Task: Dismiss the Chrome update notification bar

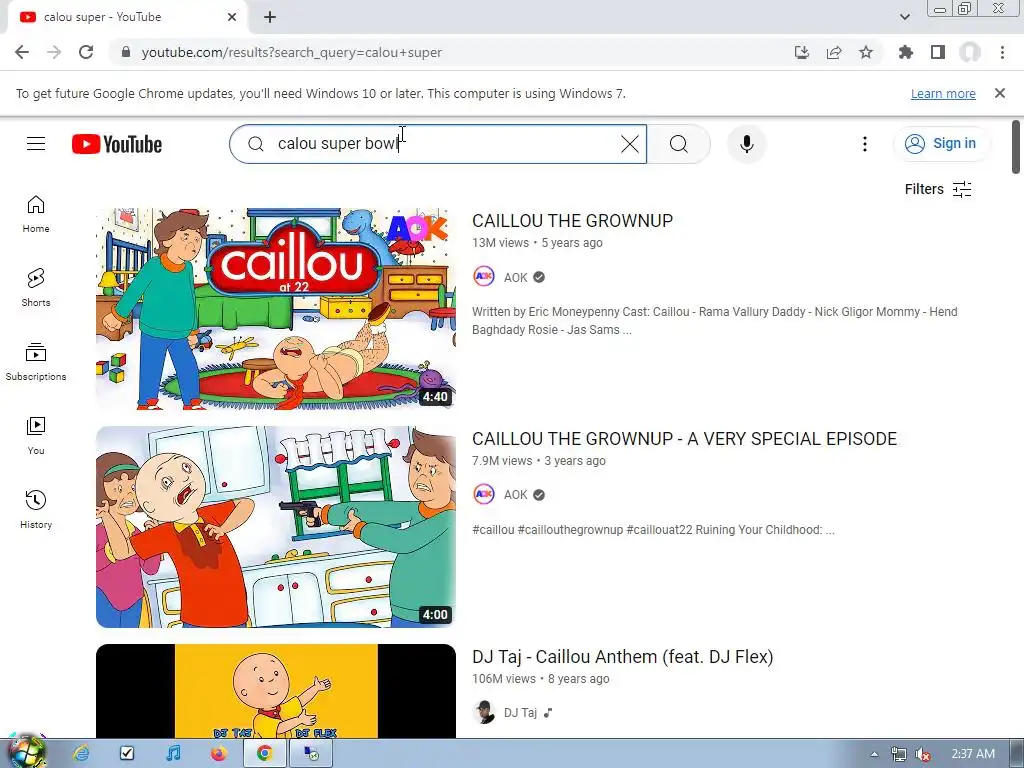Action: (x=1000, y=93)
